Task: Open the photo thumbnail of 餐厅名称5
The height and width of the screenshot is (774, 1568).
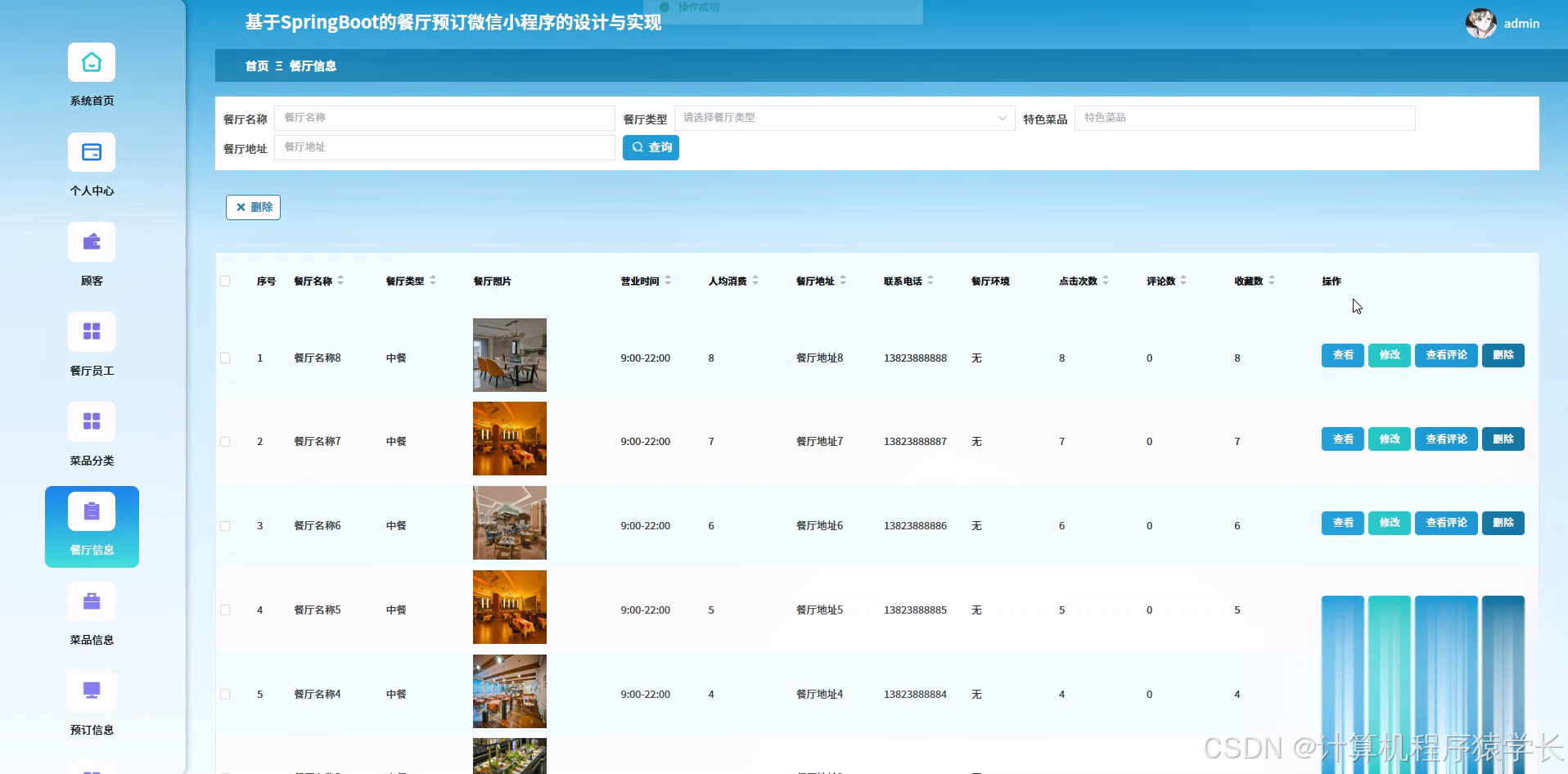Action: (x=509, y=607)
